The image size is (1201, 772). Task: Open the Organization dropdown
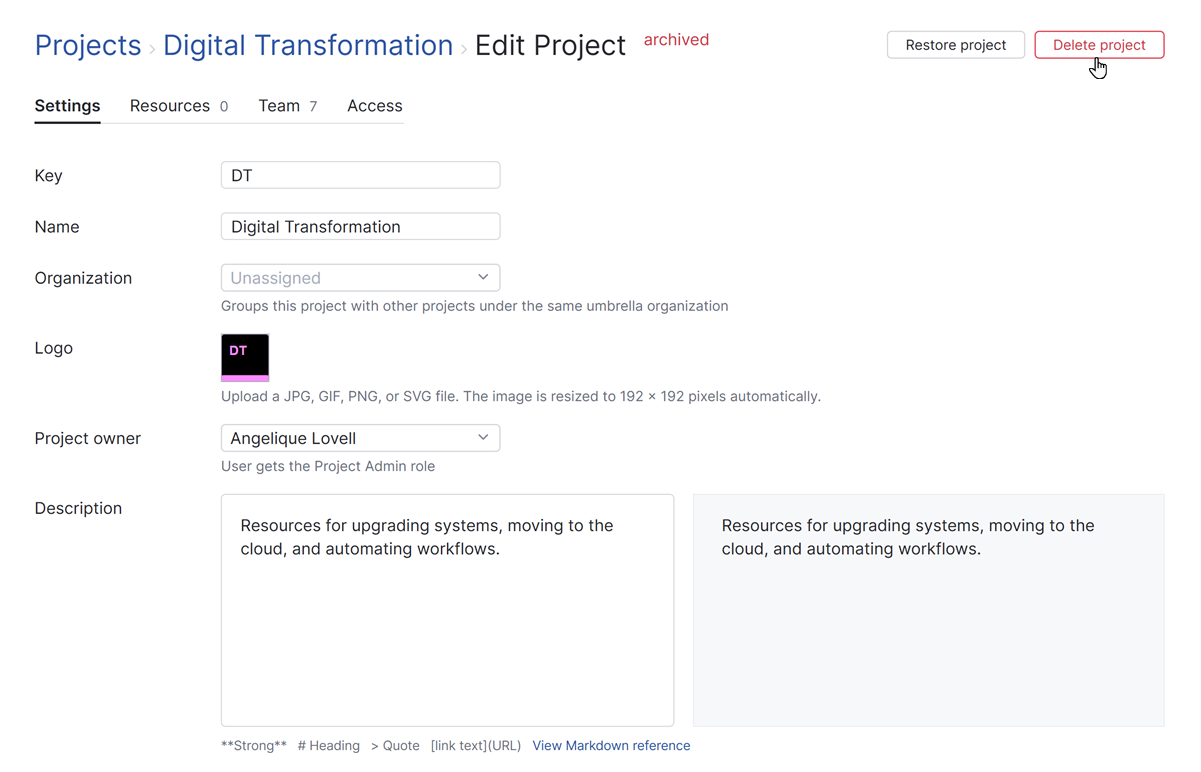tap(360, 278)
